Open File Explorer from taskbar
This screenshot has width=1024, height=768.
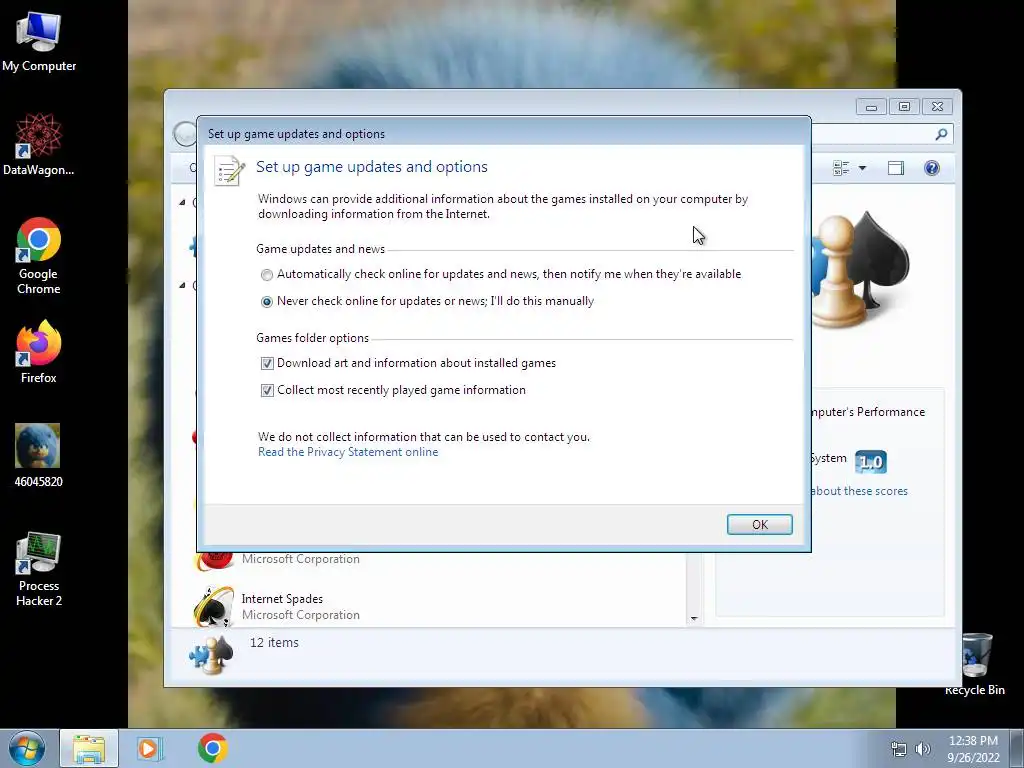[x=89, y=749]
